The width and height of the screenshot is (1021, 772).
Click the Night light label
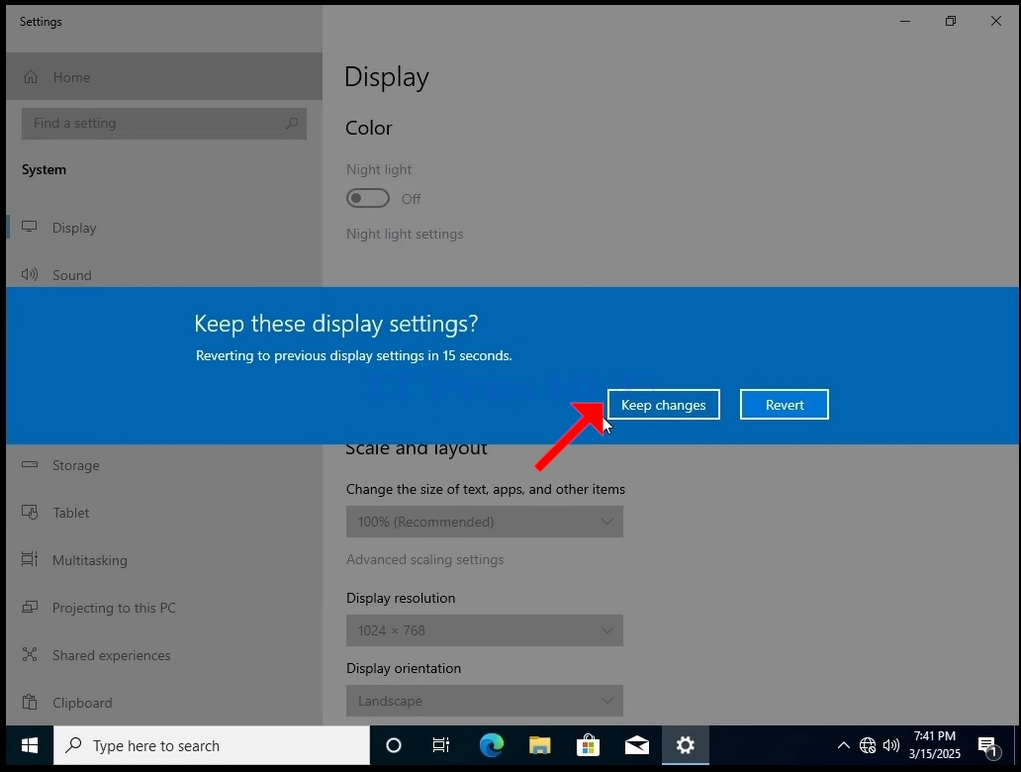[x=378, y=169]
